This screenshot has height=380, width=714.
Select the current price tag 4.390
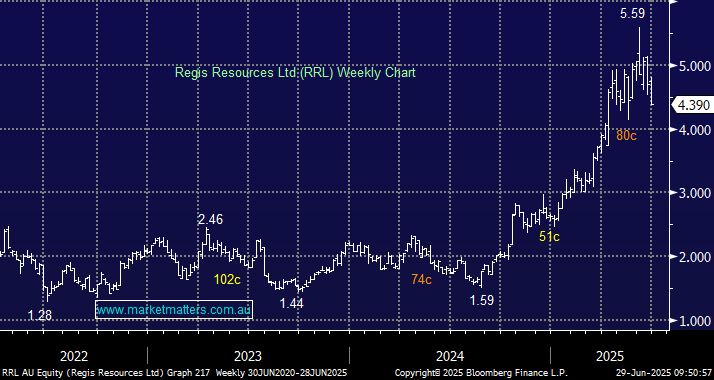(x=692, y=106)
